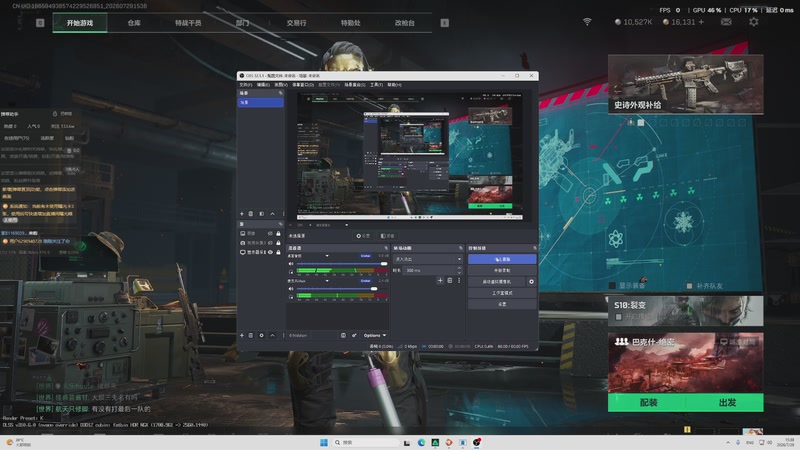Switch to 改枪台 tab in game
The image size is (800, 450).
click(x=405, y=23)
